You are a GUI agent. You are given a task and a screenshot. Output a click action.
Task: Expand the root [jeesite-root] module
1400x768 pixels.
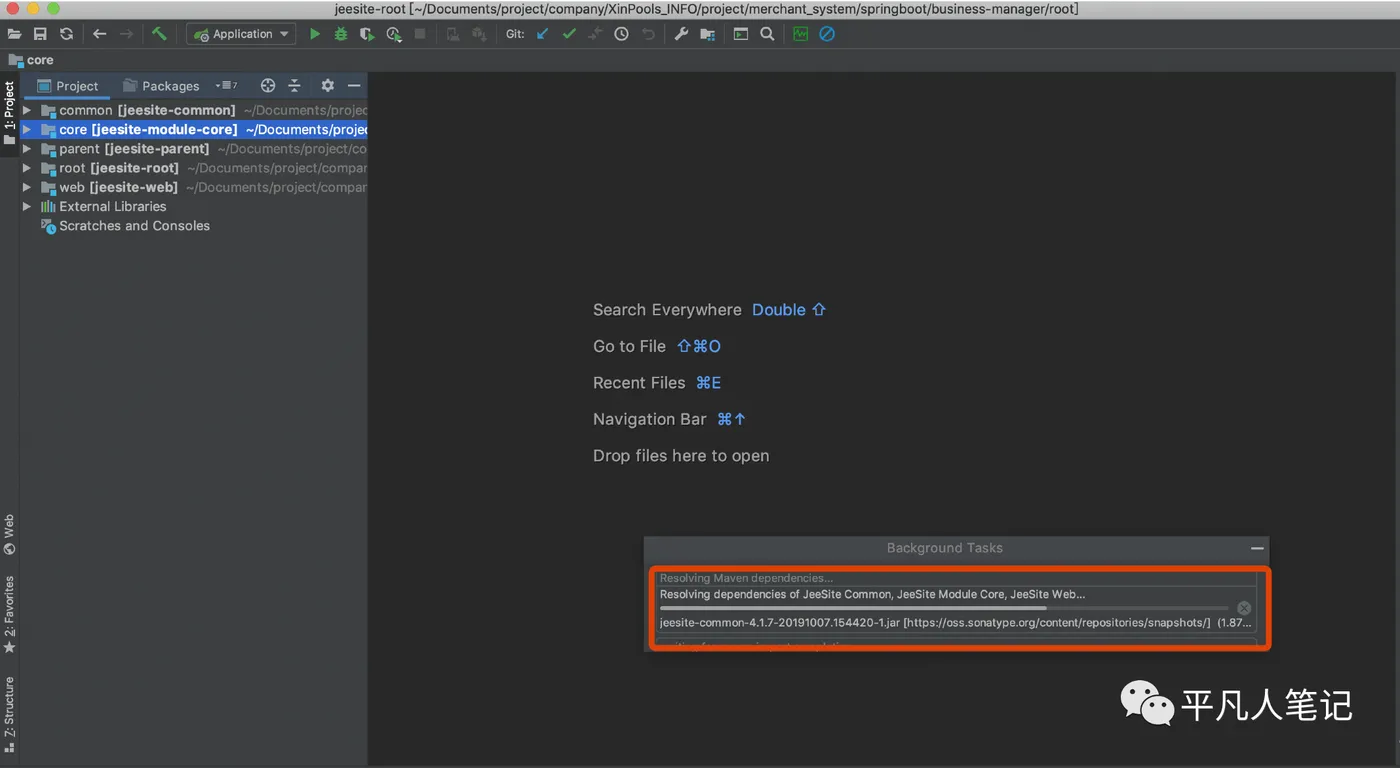coord(27,168)
